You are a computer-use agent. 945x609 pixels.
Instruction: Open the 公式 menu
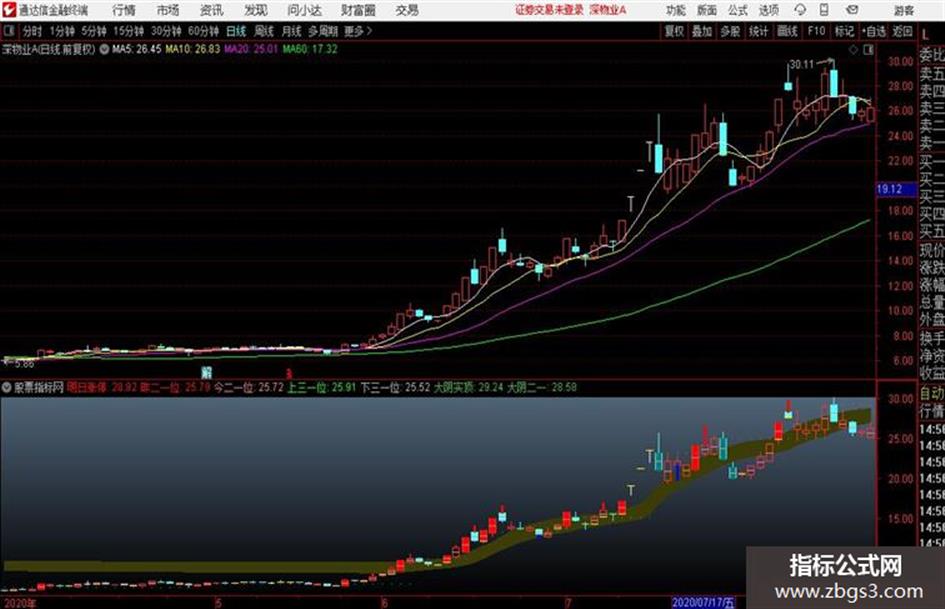pos(738,10)
